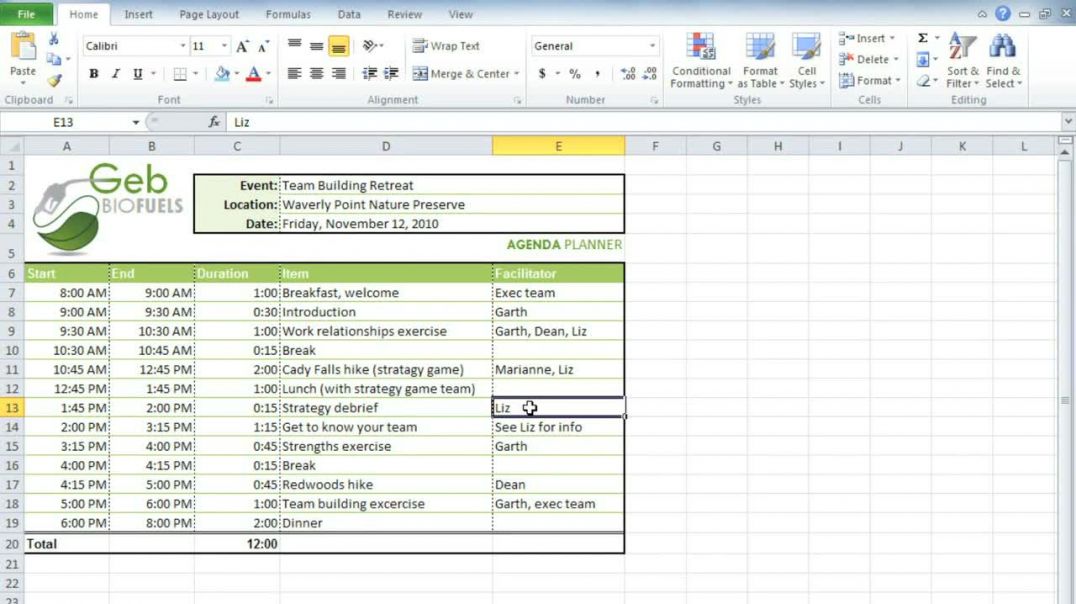Open the font size dropdown
The width and height of the screenshot is (1076, 604).
[x=224, y=46]
